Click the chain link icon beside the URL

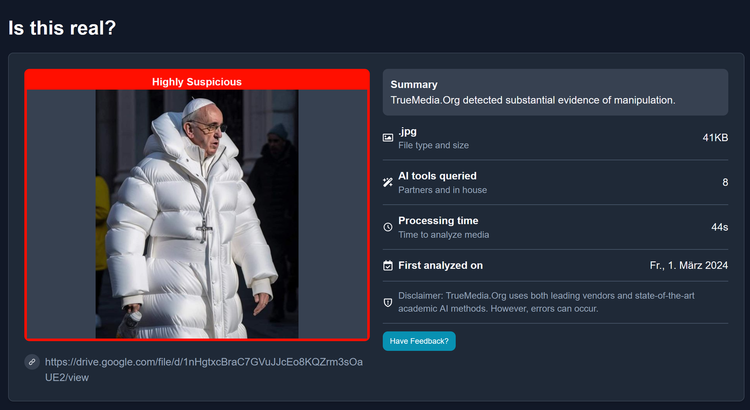[32, 362]
